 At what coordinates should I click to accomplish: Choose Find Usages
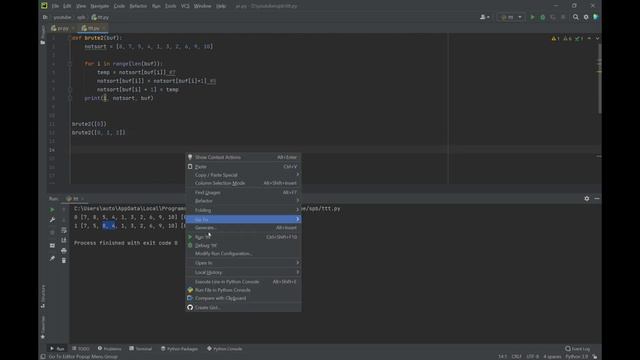[243, 192]
